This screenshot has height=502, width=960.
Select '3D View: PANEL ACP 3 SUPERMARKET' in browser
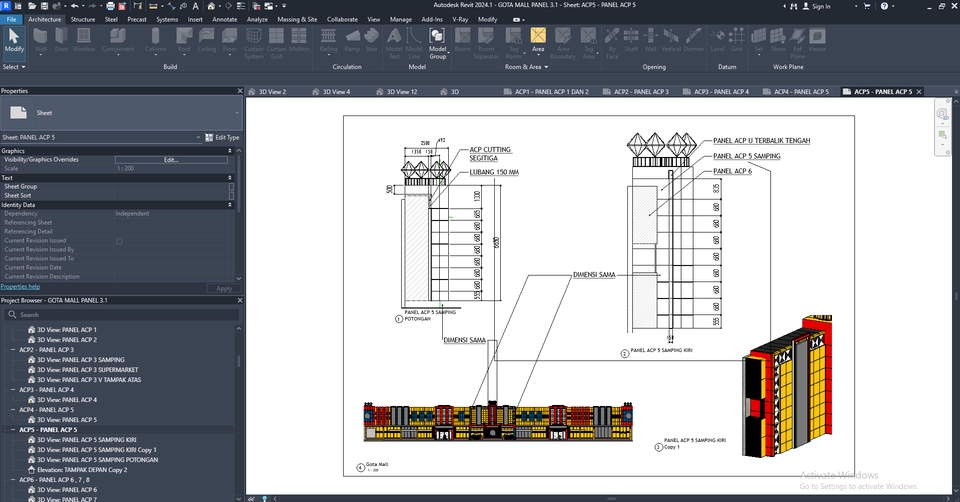(x=88, y=370)
